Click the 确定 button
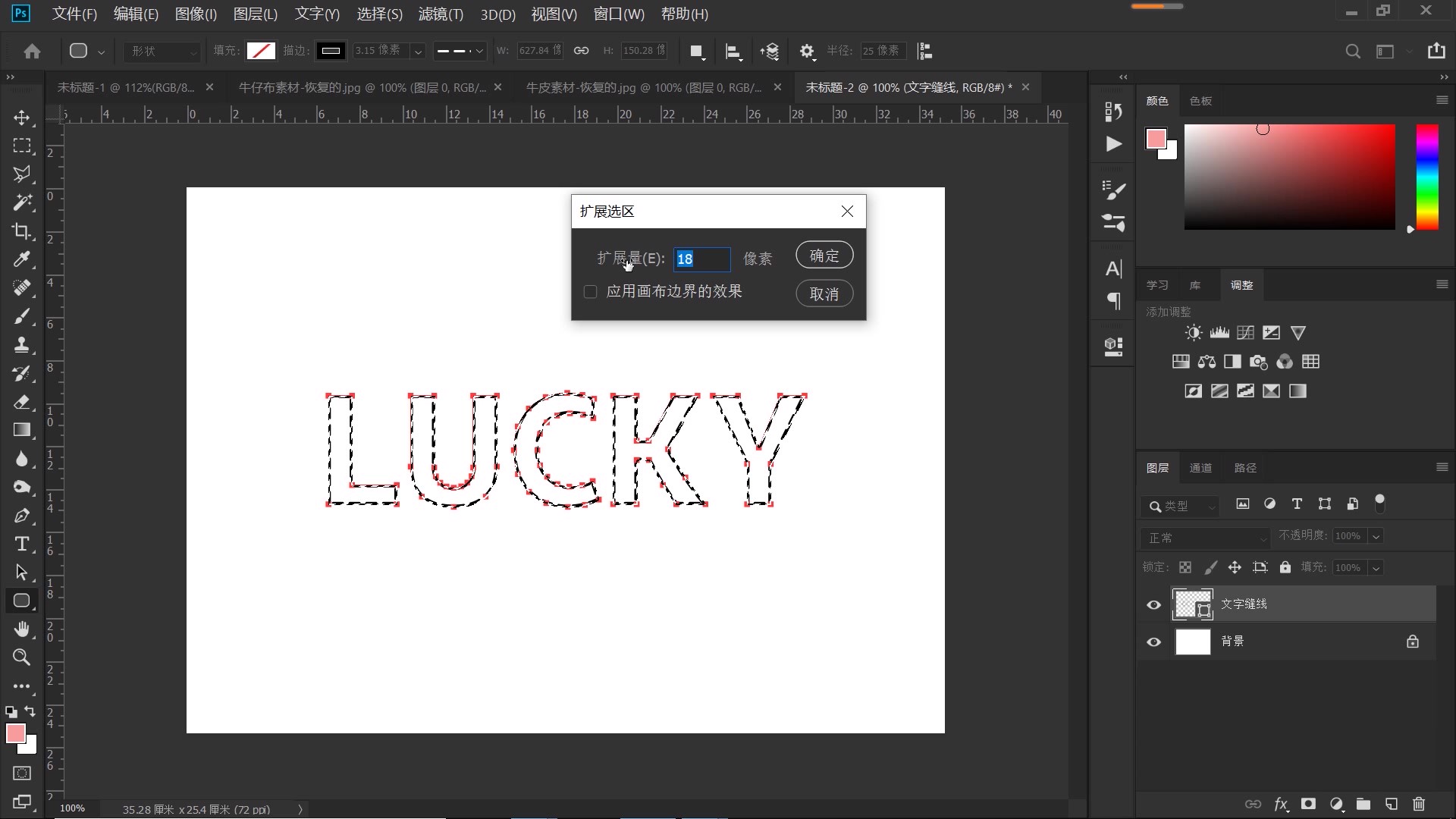Image resolution: width=1456 pixels, height=819 pixels. pyautogui.click(x=824, y=256)
